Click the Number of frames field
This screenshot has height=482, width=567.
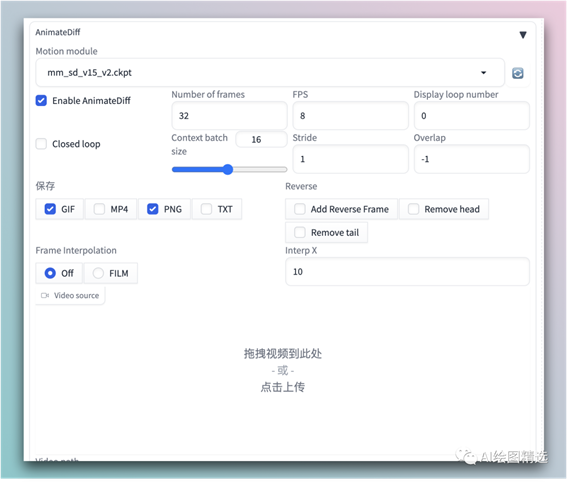pyautogui.click(x=229, y=116)
